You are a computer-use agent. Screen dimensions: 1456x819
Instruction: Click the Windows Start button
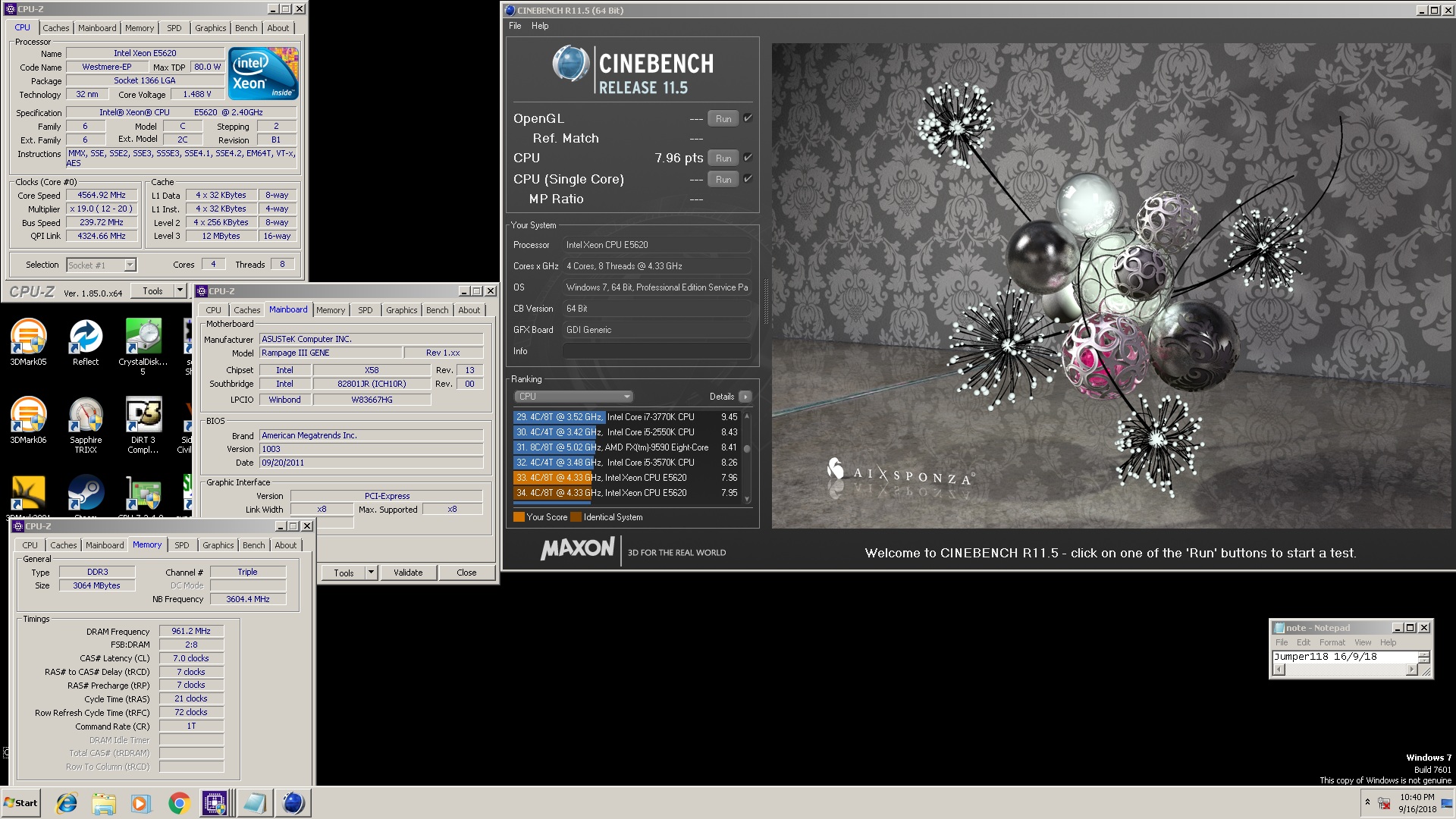click(20, 803)
